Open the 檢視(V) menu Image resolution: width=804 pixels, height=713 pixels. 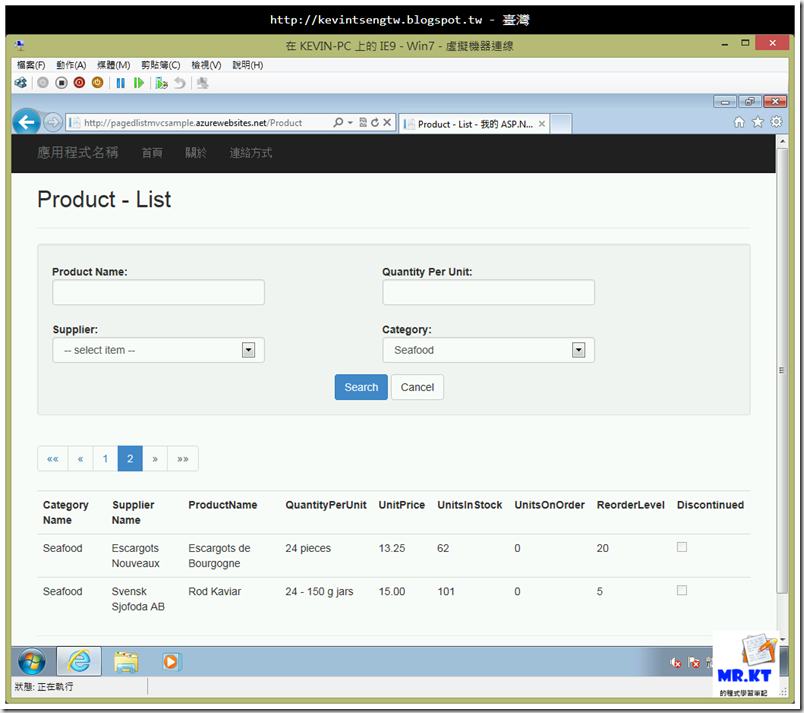(x=206, y=65)
